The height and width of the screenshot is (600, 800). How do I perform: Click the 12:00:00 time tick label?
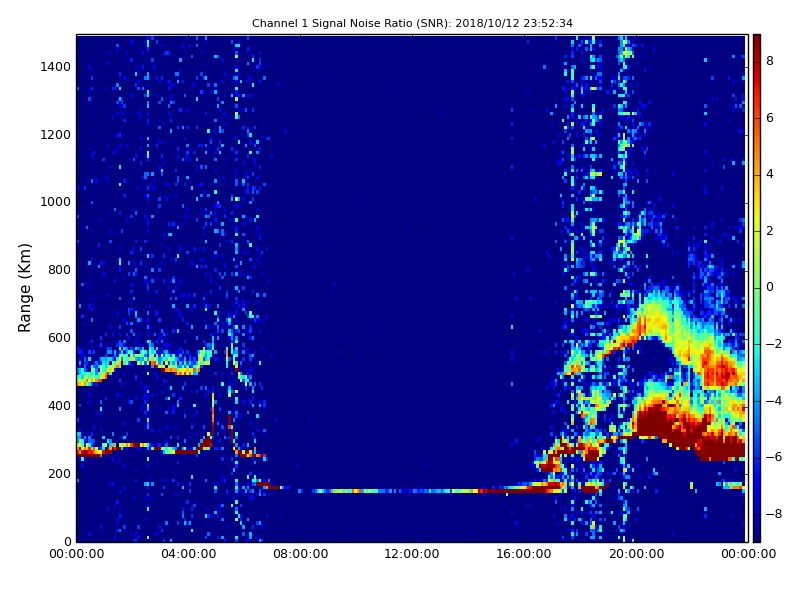(x=412, y=554)
